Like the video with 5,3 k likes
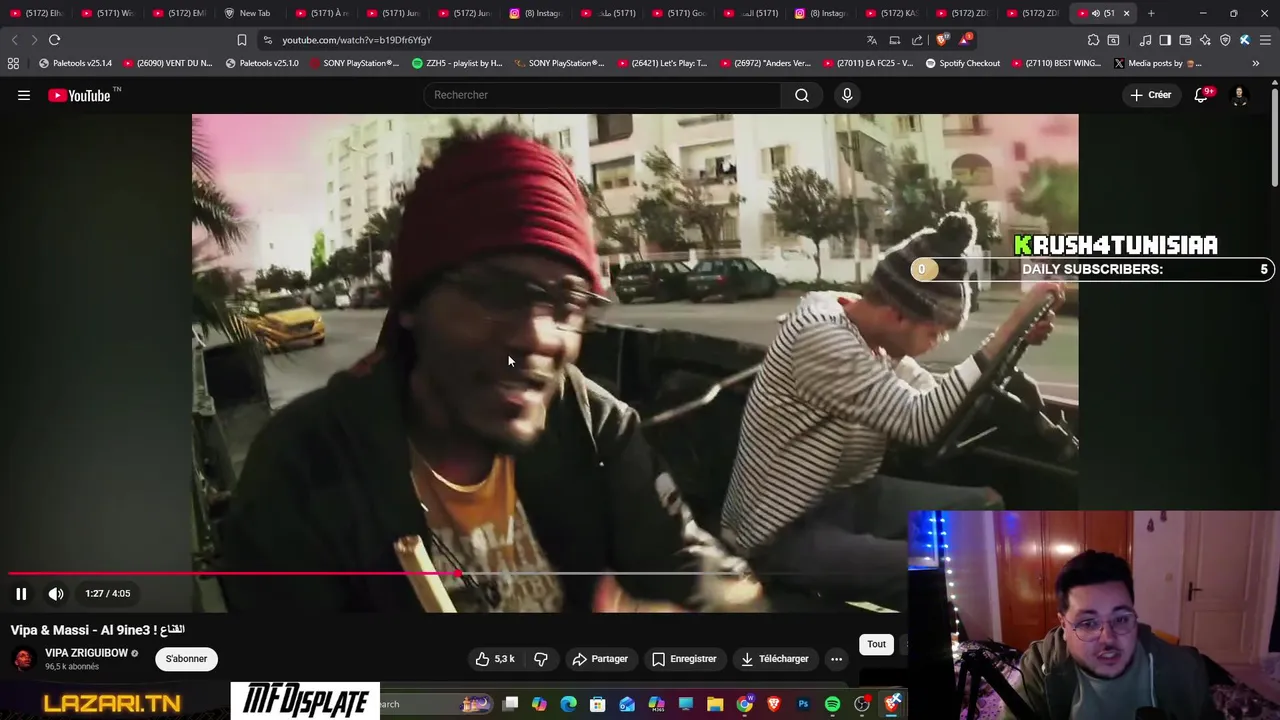This screenshot has height=720, width=1280. (496, 659)
